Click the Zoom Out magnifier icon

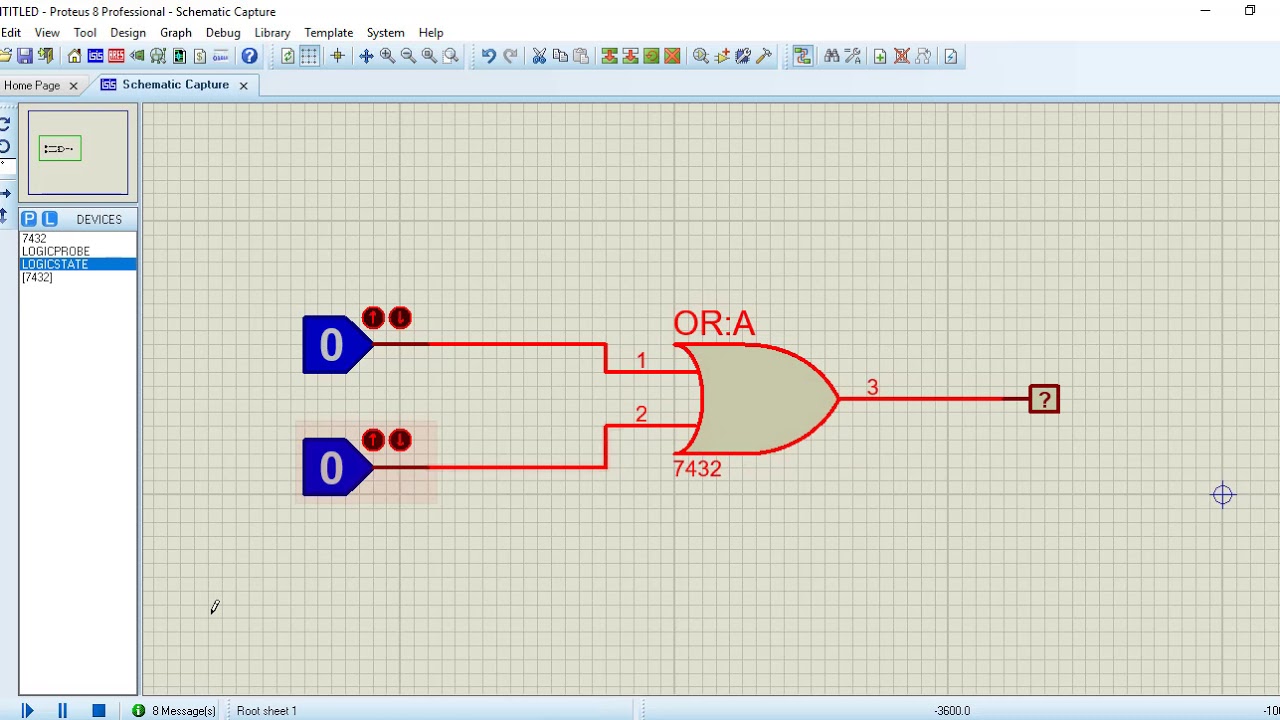click(x=408, y=56)
